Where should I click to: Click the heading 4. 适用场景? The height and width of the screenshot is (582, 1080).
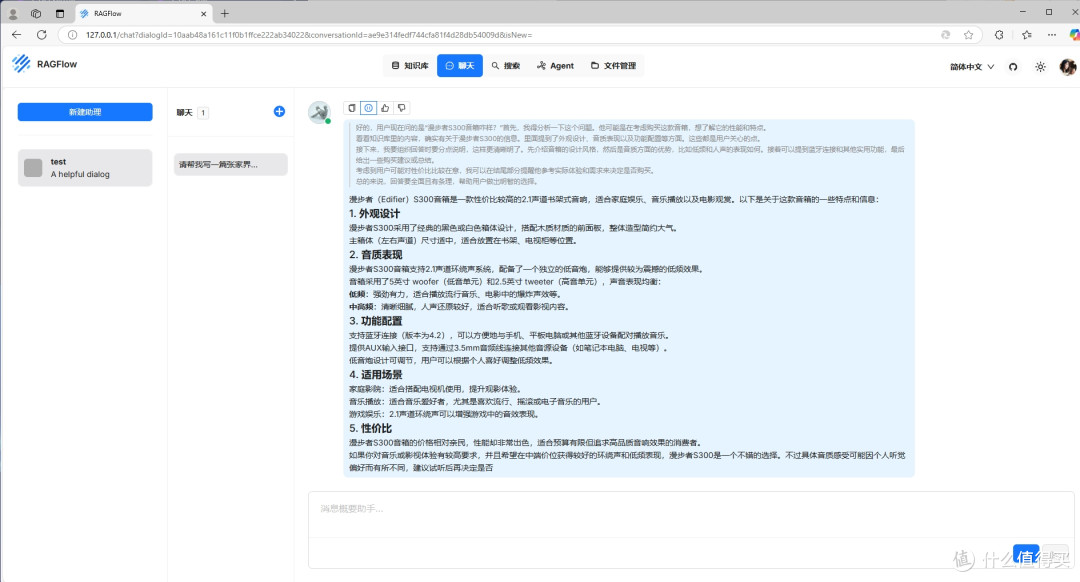point(375,375)
